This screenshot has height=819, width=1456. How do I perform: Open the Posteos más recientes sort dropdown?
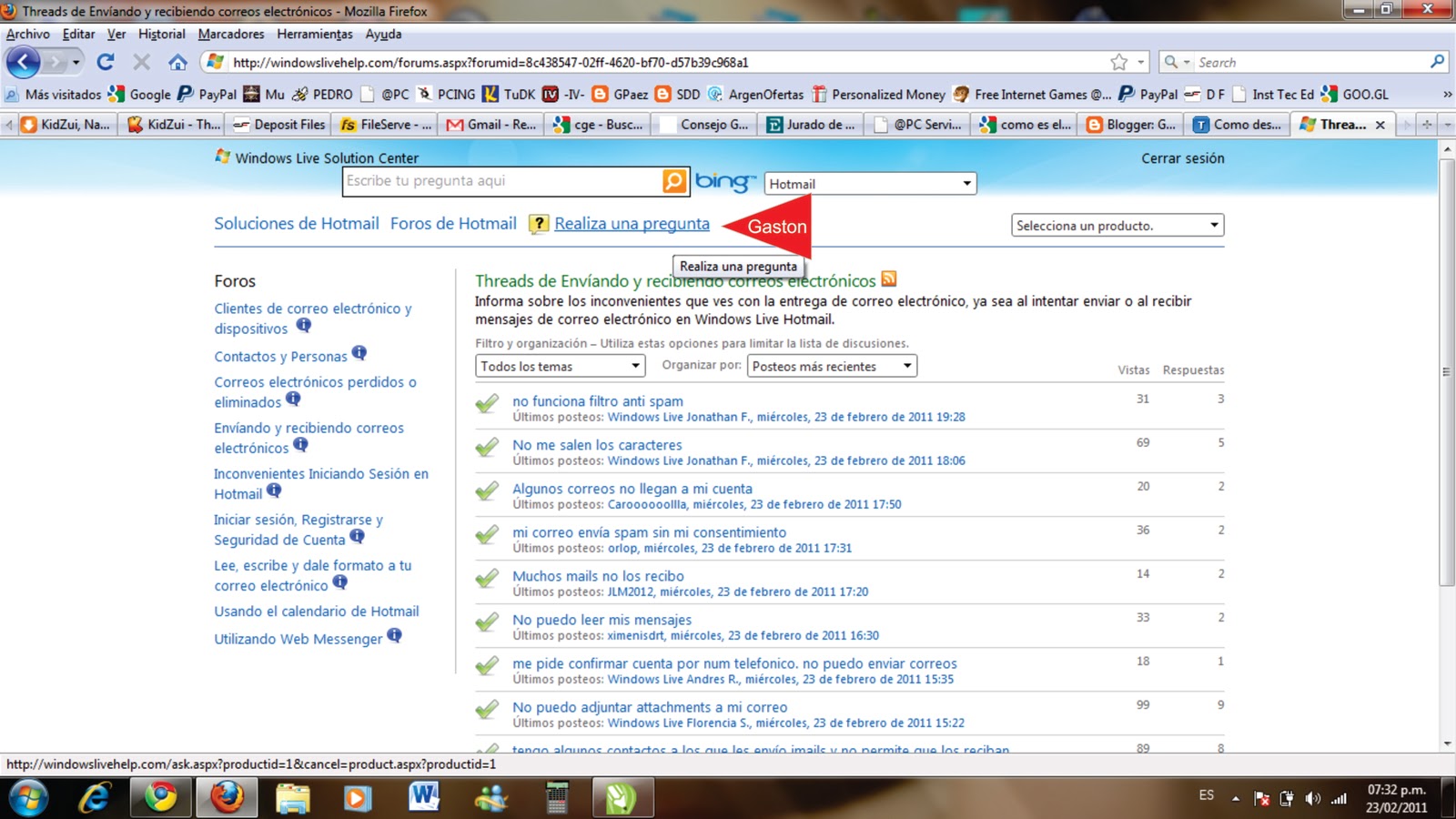[x=832, y=366]
